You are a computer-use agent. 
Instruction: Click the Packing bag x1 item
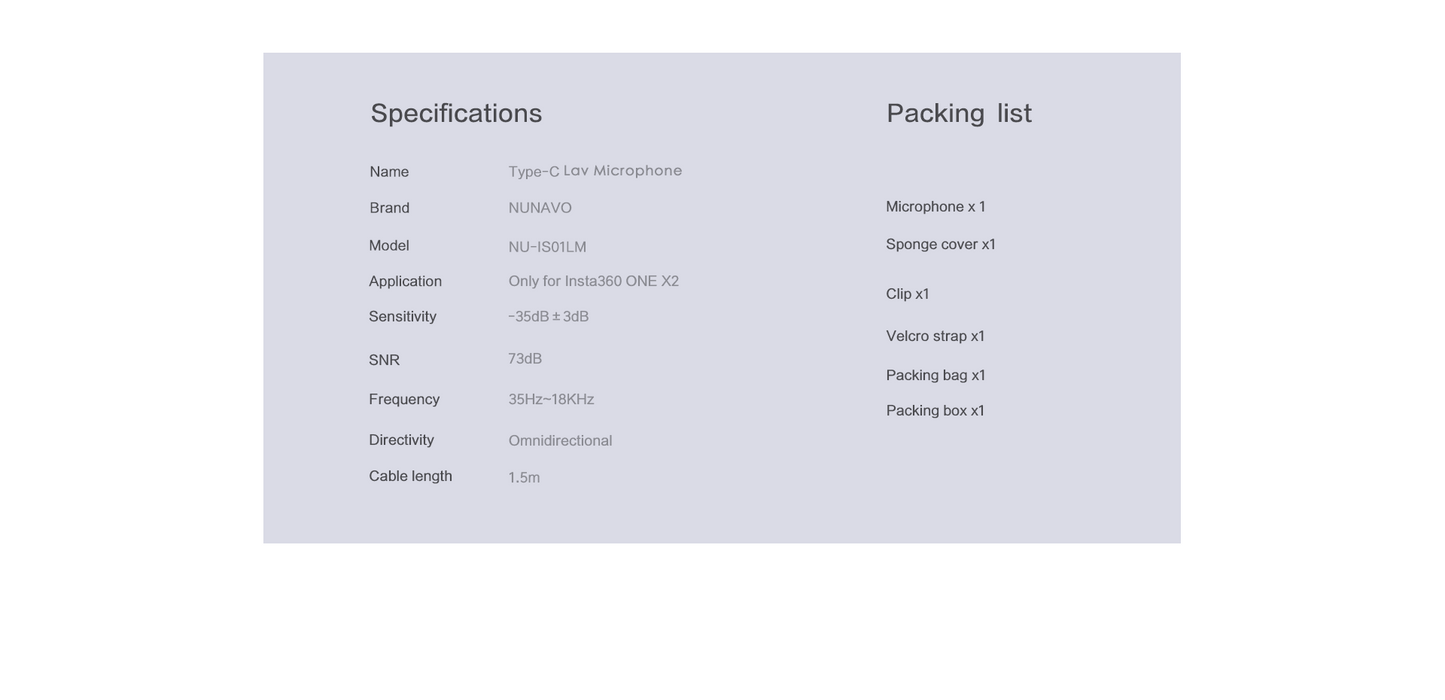point(935,375)
